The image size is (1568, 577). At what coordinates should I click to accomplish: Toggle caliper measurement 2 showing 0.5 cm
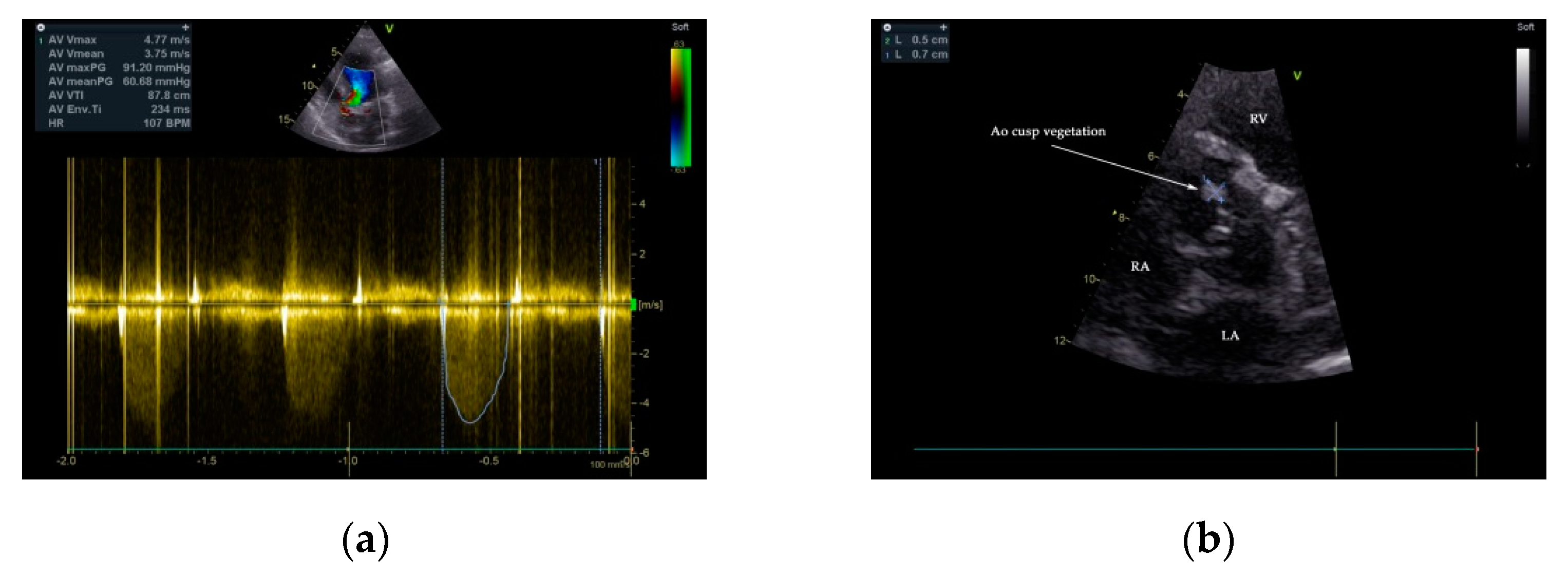tap(916, 41)
